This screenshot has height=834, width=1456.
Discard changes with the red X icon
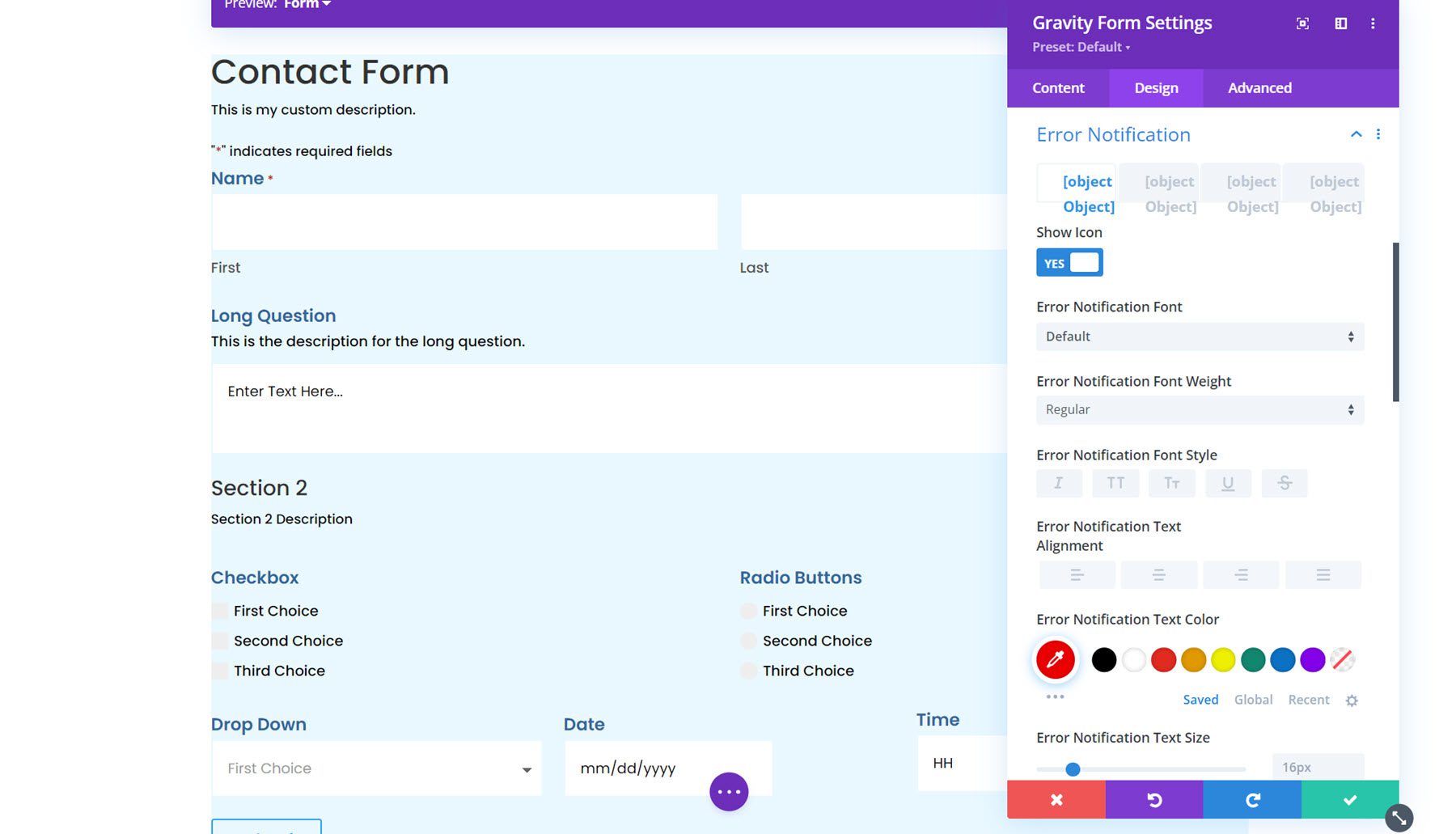(x=1056, y=799)
